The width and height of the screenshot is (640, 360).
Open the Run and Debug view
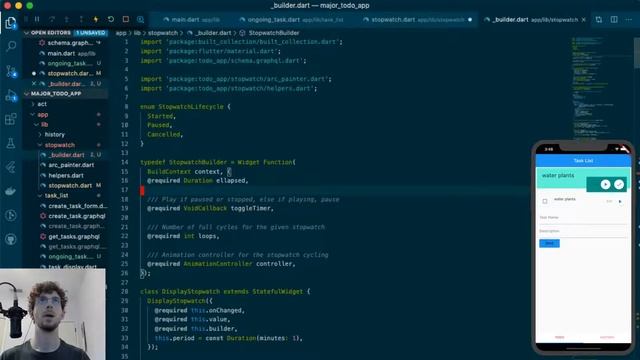pos(11,96)
